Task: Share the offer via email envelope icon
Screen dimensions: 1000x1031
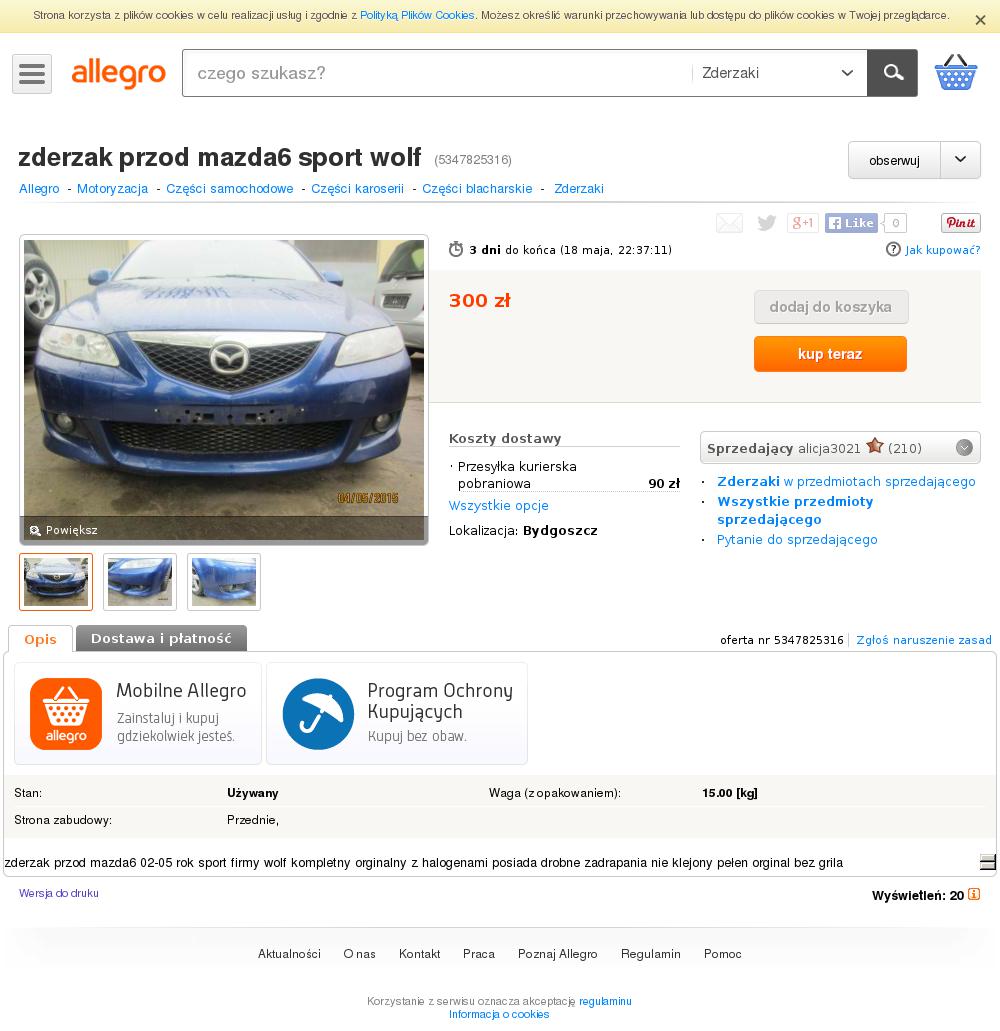Action: (x=729, y=223)
